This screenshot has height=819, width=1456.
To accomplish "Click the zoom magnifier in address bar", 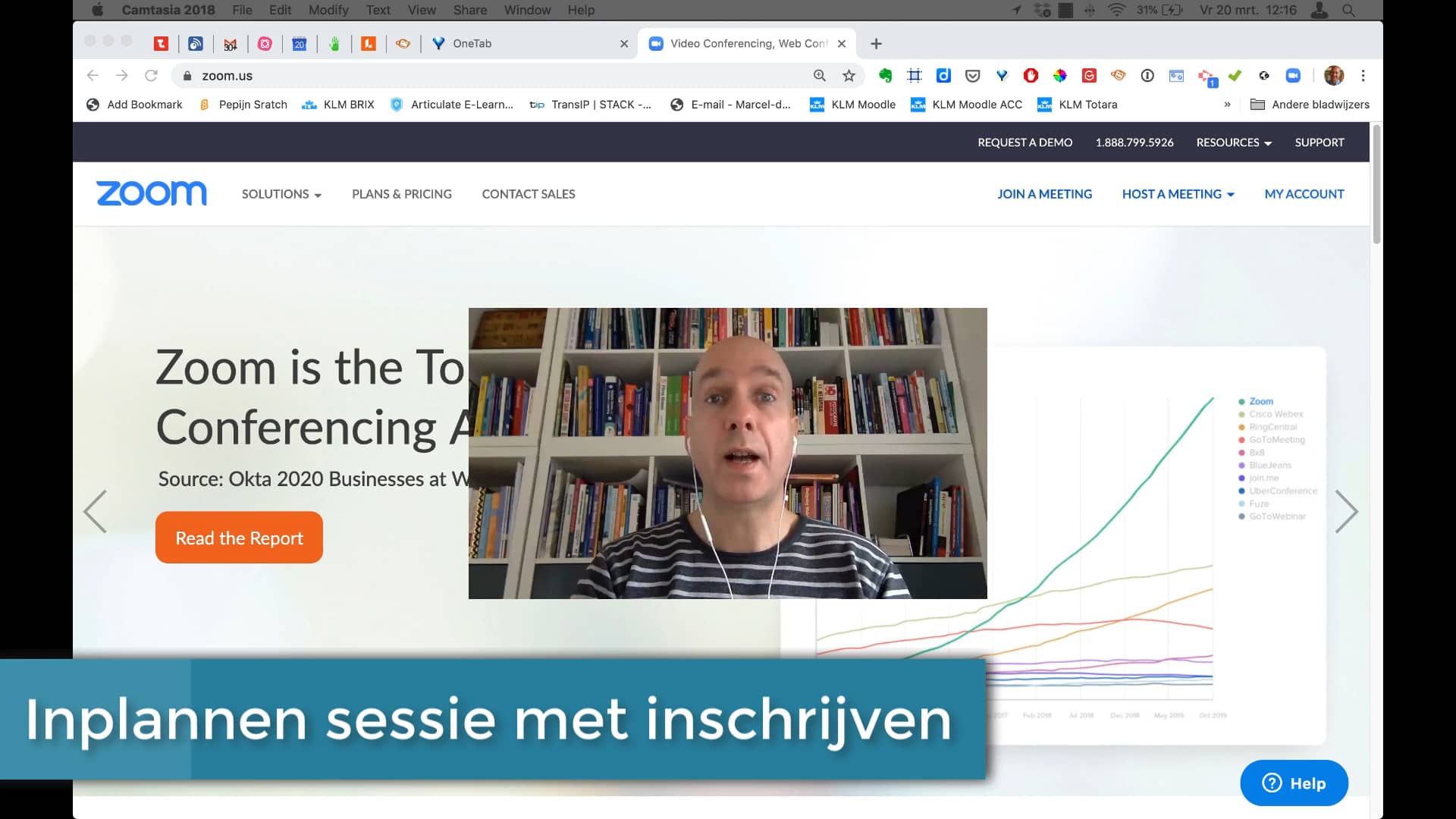I will point(820,75).
